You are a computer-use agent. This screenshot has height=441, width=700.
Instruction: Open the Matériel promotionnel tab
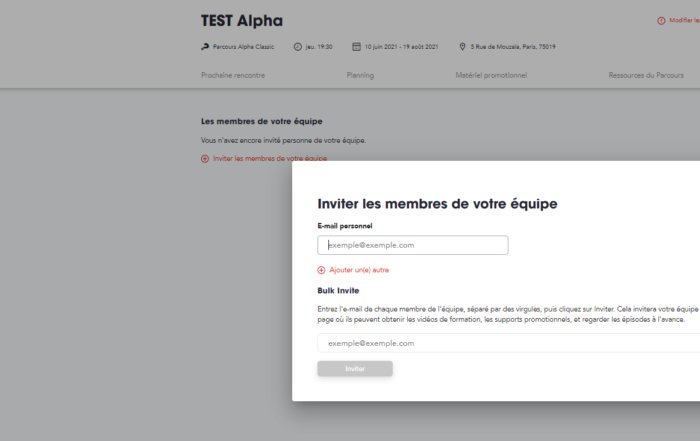[491, 75]
